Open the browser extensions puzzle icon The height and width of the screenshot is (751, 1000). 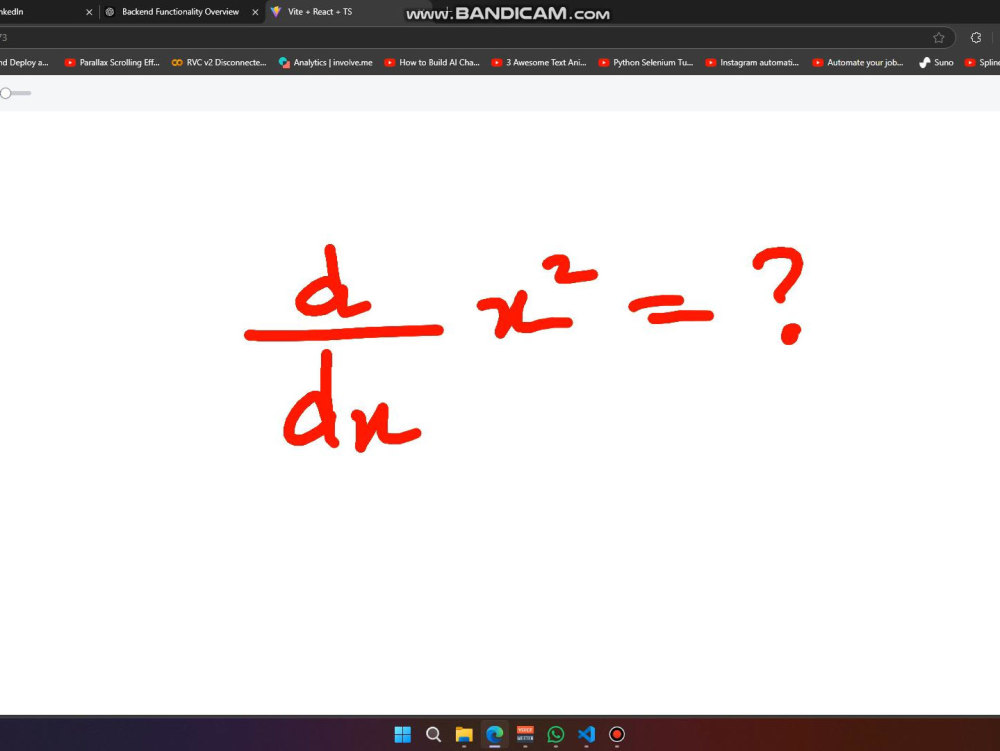coord(976,38)
